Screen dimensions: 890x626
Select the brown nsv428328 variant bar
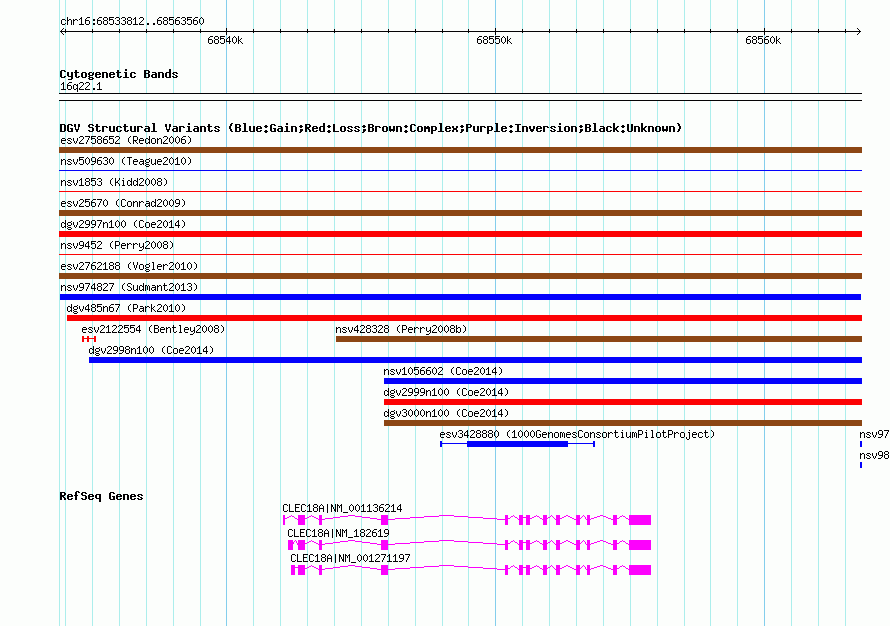(x=599, y=339)
